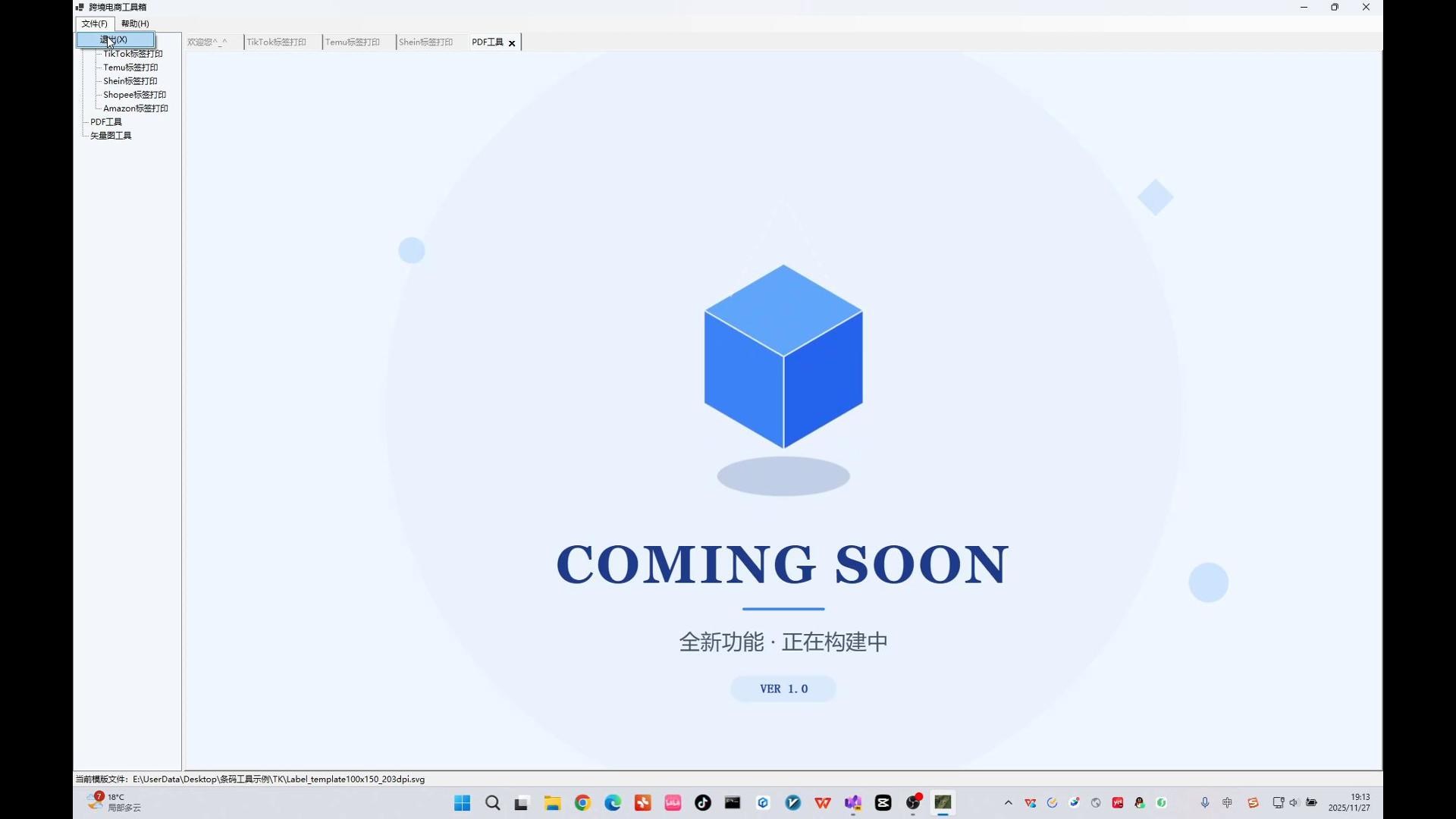Screen dimensions: 1456x819
Task: Switch to the Temu标签打印 tab
Action: point(352,42)
